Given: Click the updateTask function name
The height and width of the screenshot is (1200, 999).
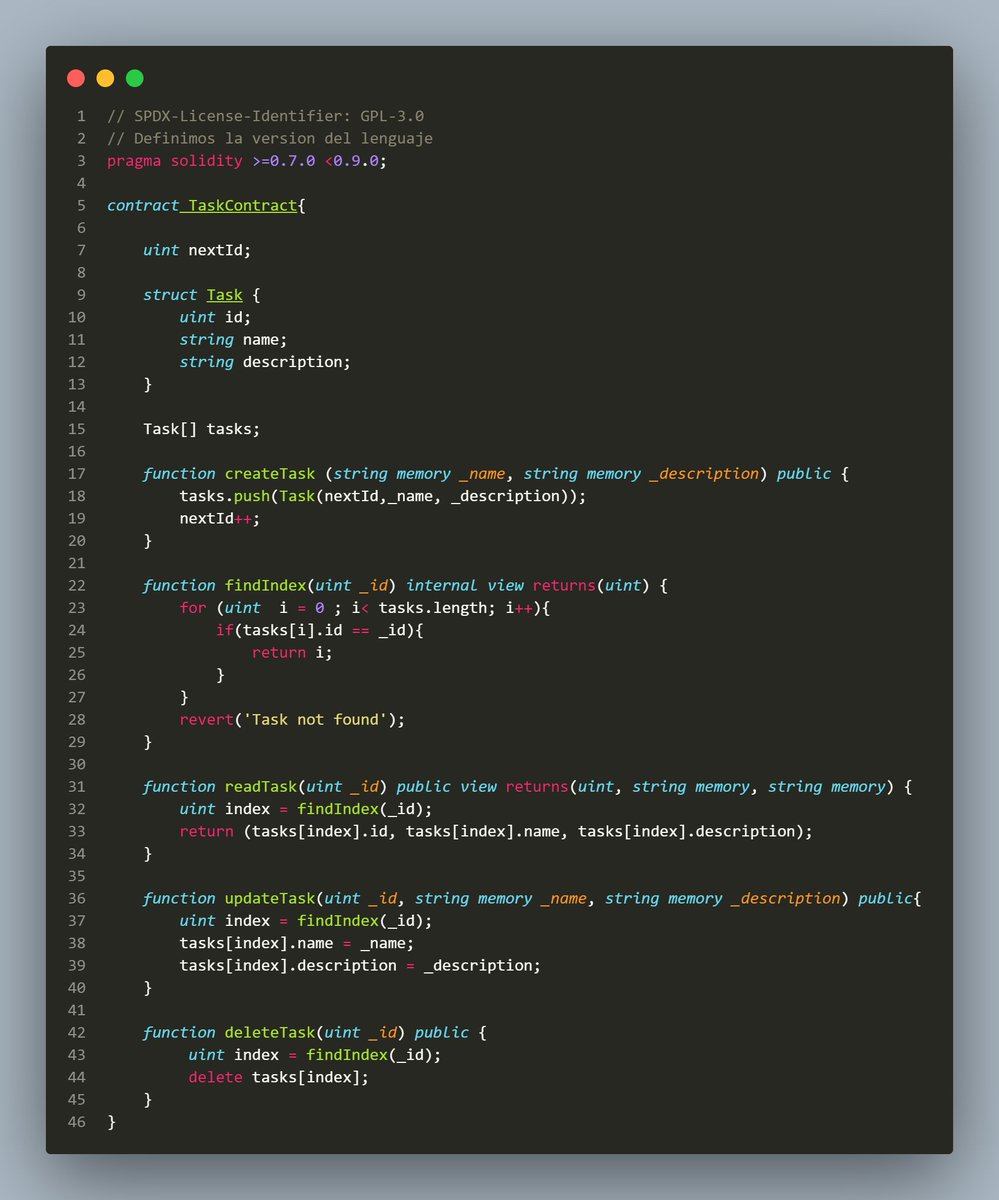Looking at the screenshot, I should coord(270,898).
